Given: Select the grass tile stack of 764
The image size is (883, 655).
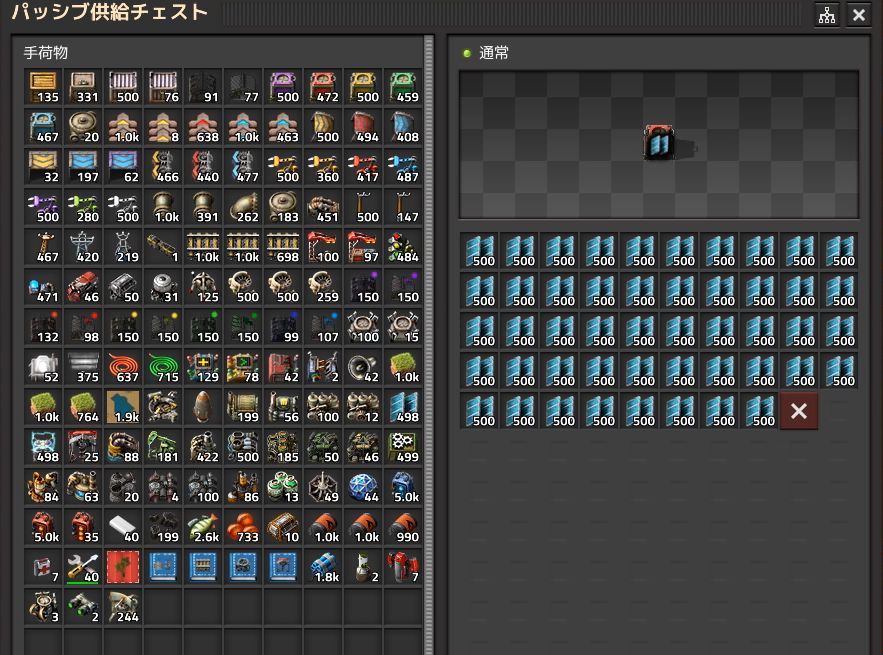Looking at the screenshot, I should 83,407.
